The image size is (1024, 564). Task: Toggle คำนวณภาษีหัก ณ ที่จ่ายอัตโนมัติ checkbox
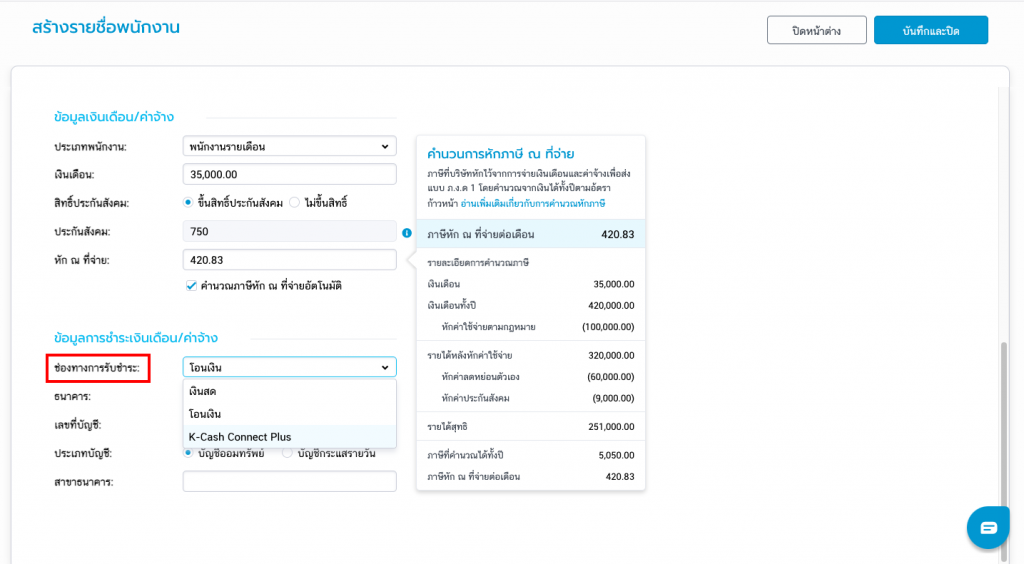point(191,286)
